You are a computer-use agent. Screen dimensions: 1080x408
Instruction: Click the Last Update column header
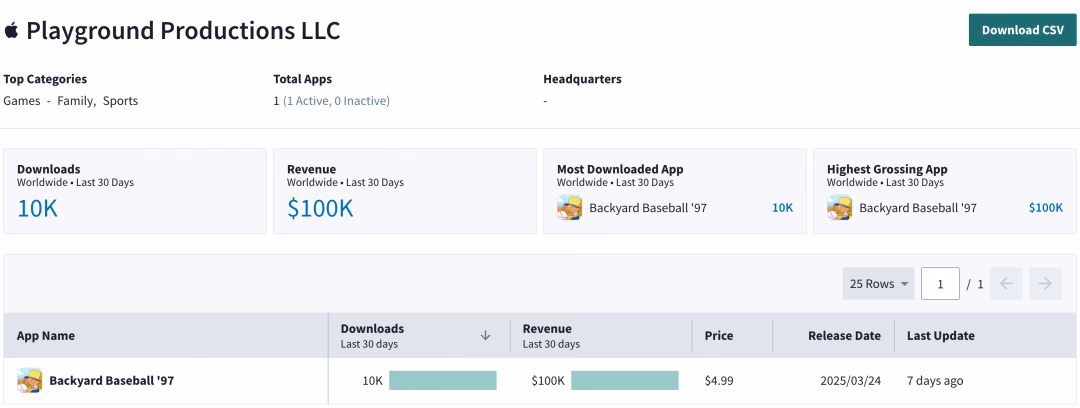(985, 336)
